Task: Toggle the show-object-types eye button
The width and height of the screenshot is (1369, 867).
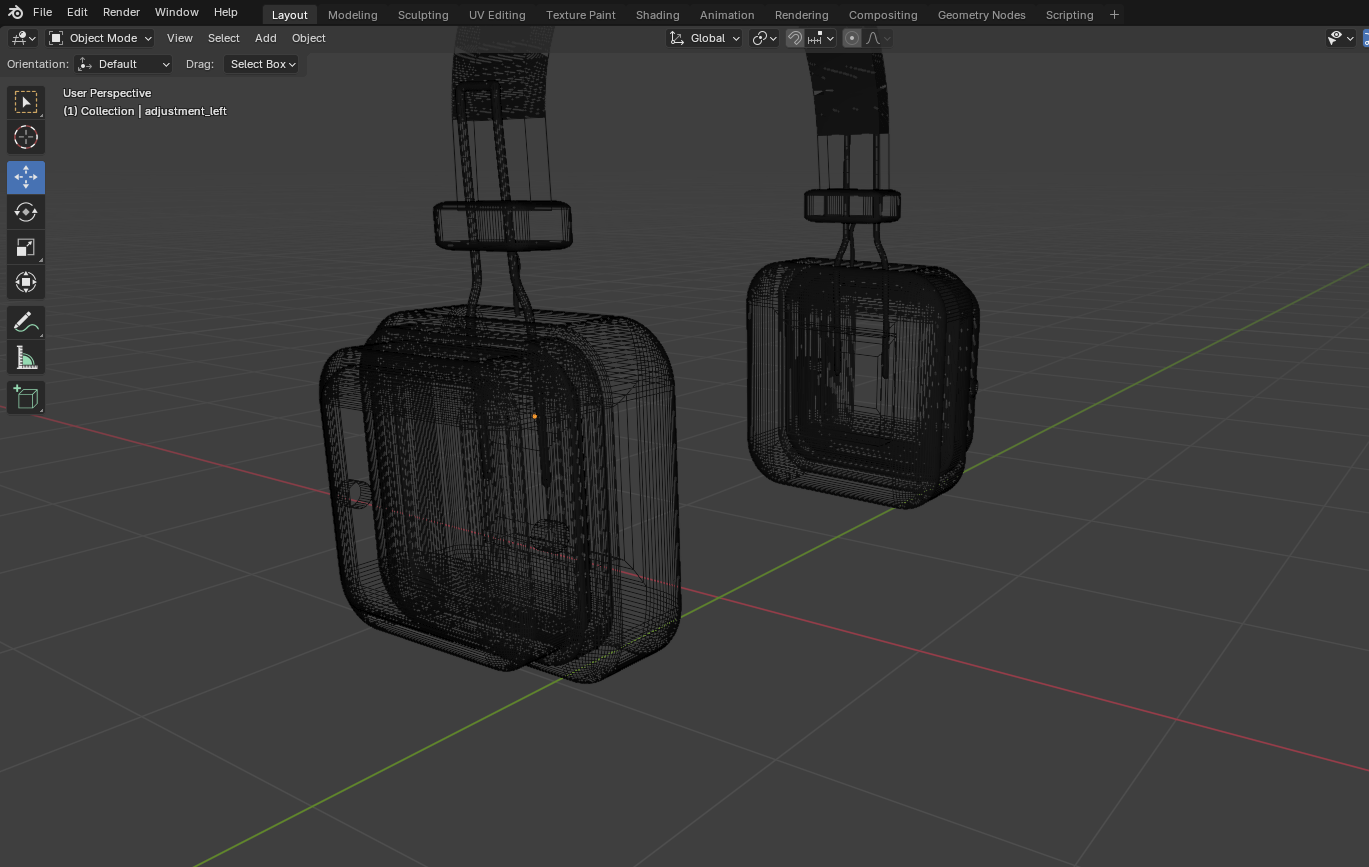Action: (x=1335, y=37)
